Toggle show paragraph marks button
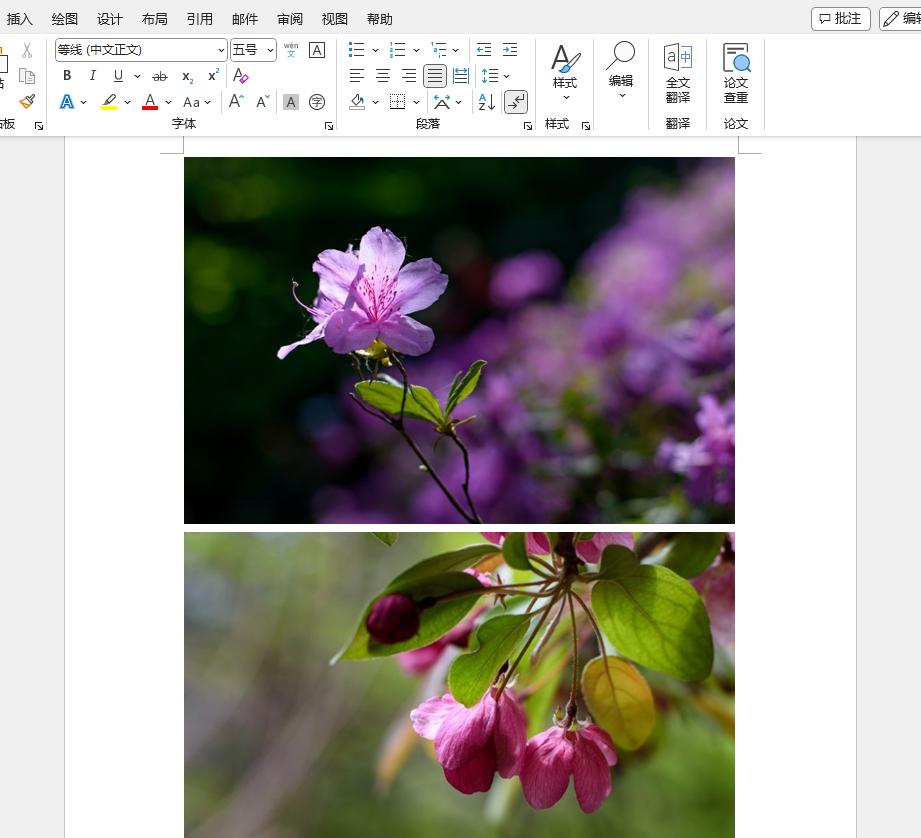The height and width of the screenshot is (838, 921). [x=516, y=102]
